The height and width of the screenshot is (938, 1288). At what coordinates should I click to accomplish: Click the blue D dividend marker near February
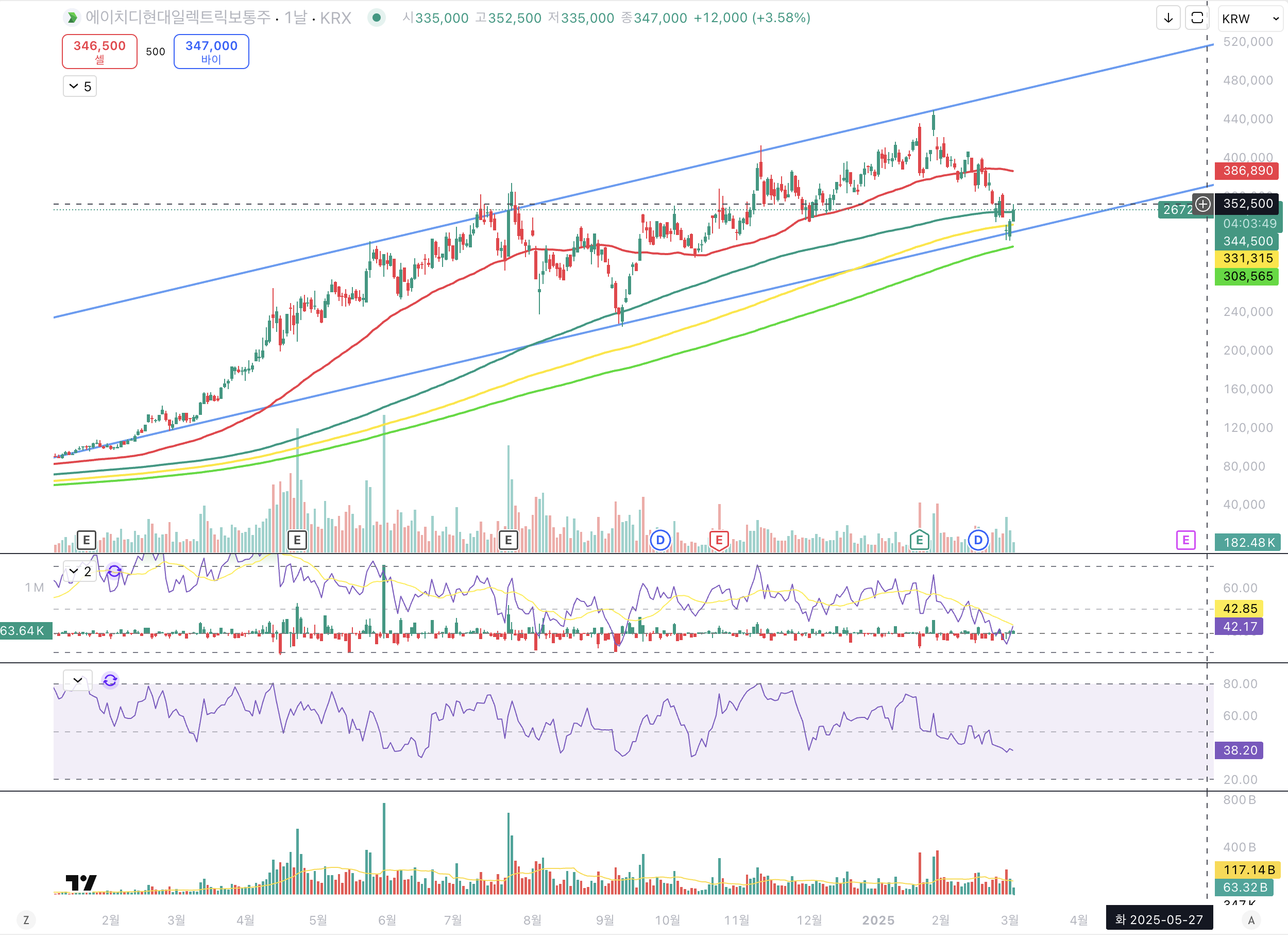pos(978,540)
